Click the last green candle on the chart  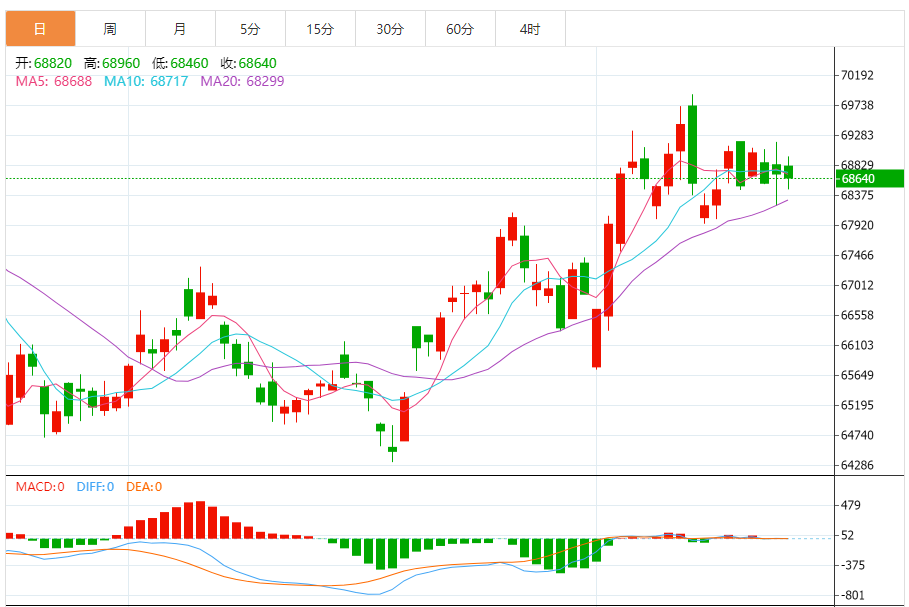pyautogui.click(x=788, y=172)
